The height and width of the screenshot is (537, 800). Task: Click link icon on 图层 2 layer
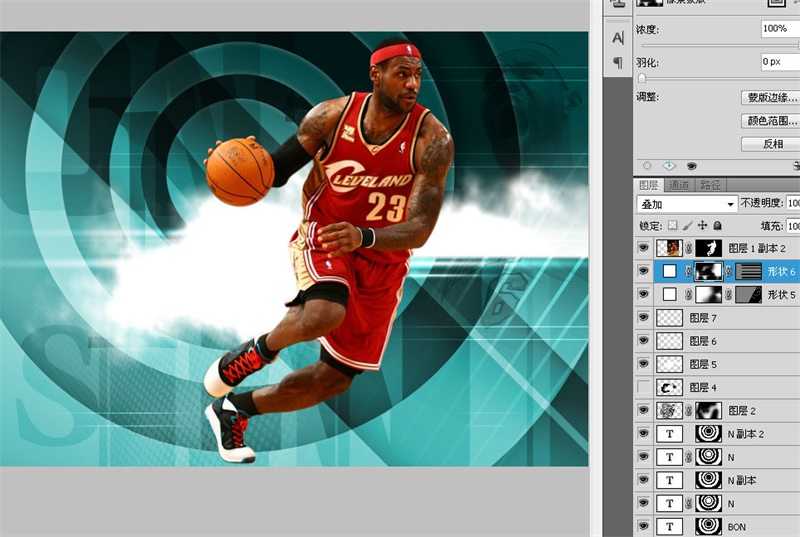click(688, 410)
